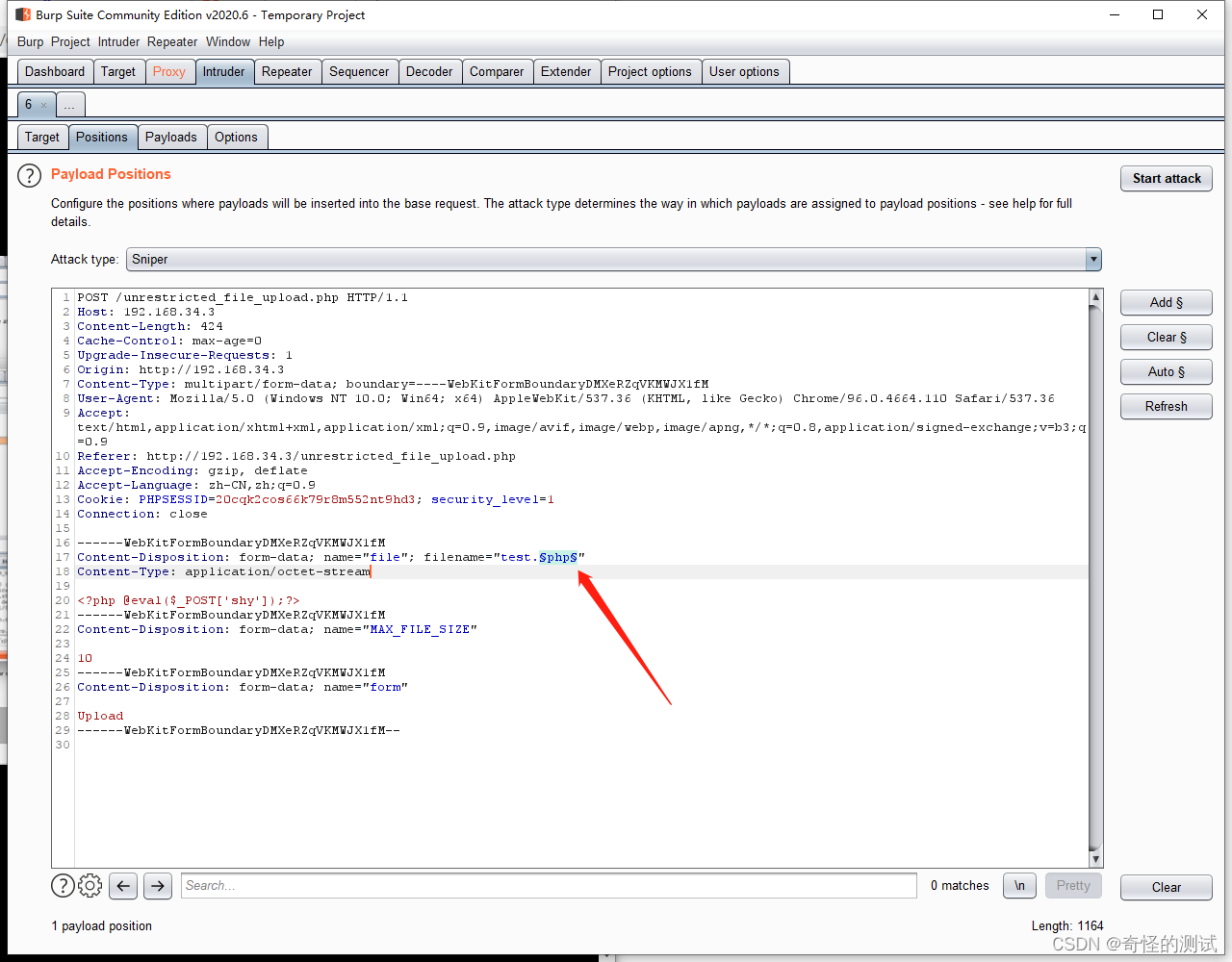Click the §php§ payload marker in filename

pyautogui.click(x=558, y=558)
